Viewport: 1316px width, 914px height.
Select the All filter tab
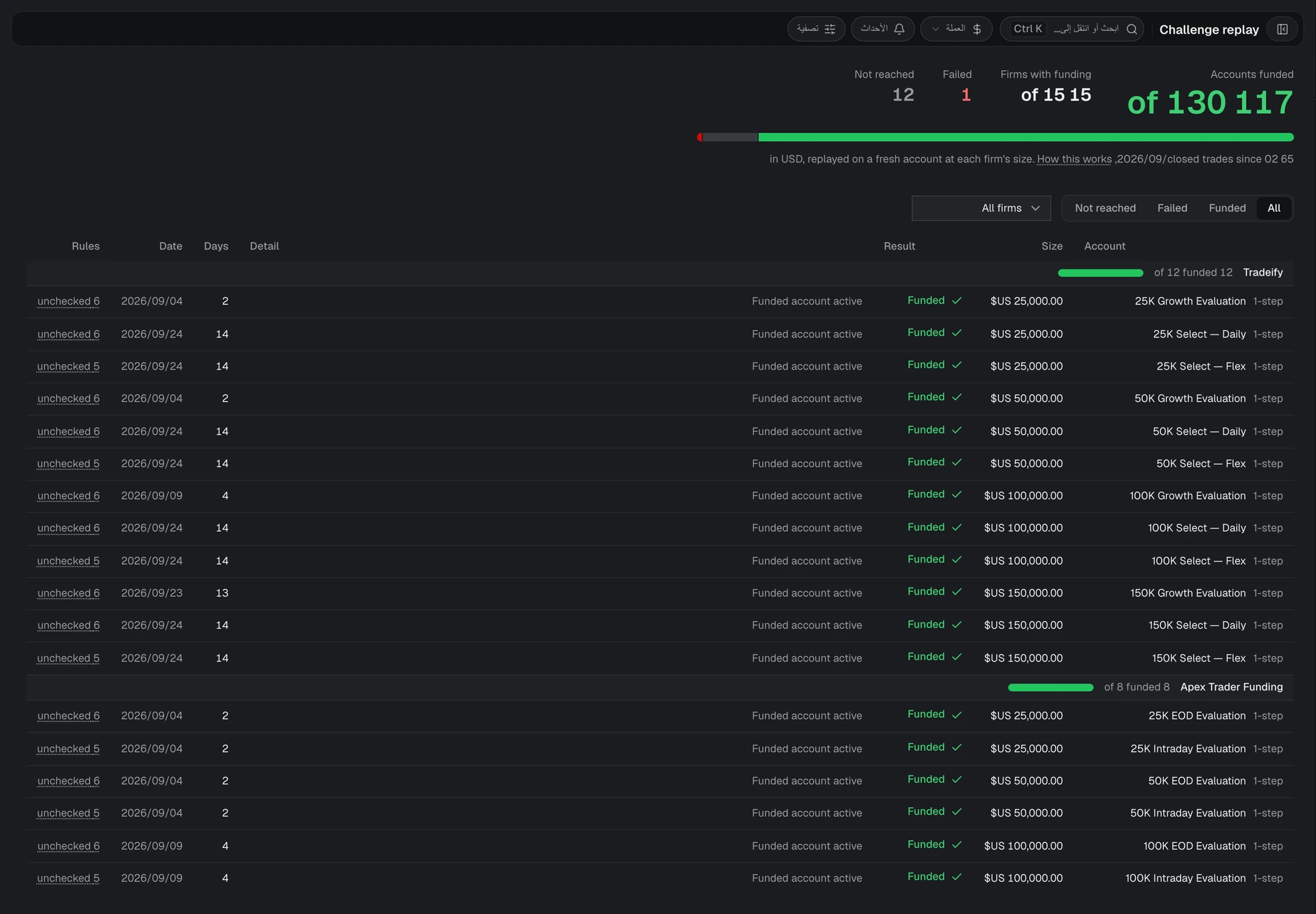tap(1274, 208)
